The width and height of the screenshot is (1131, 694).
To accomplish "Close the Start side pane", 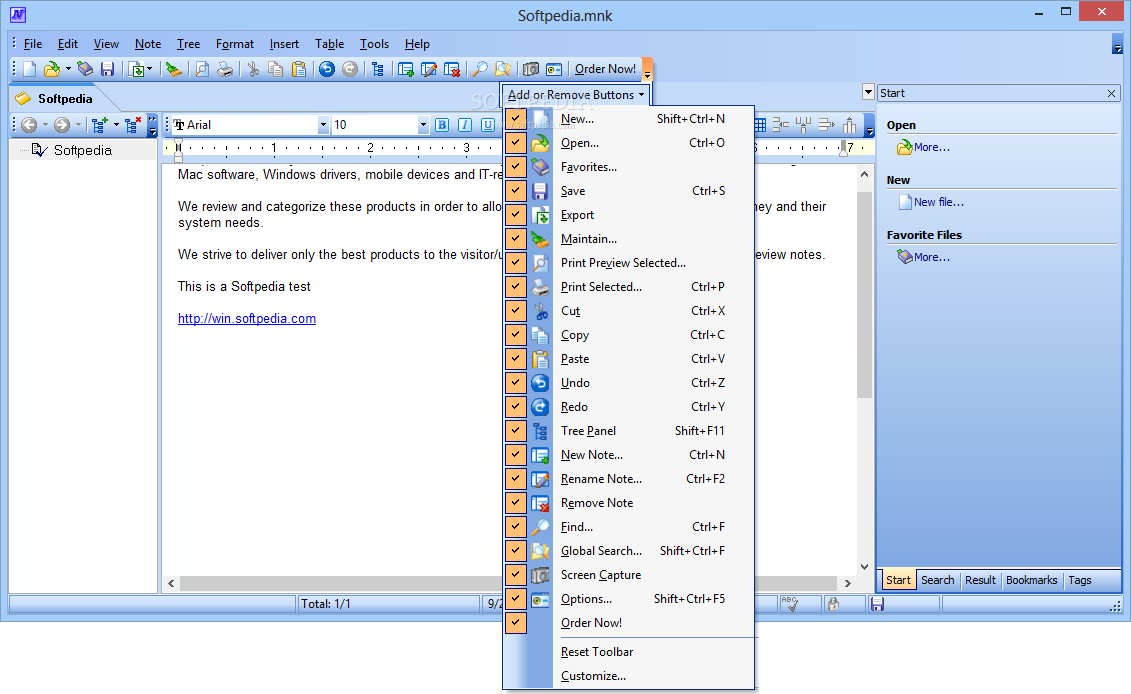I will tap(1112, 93).
